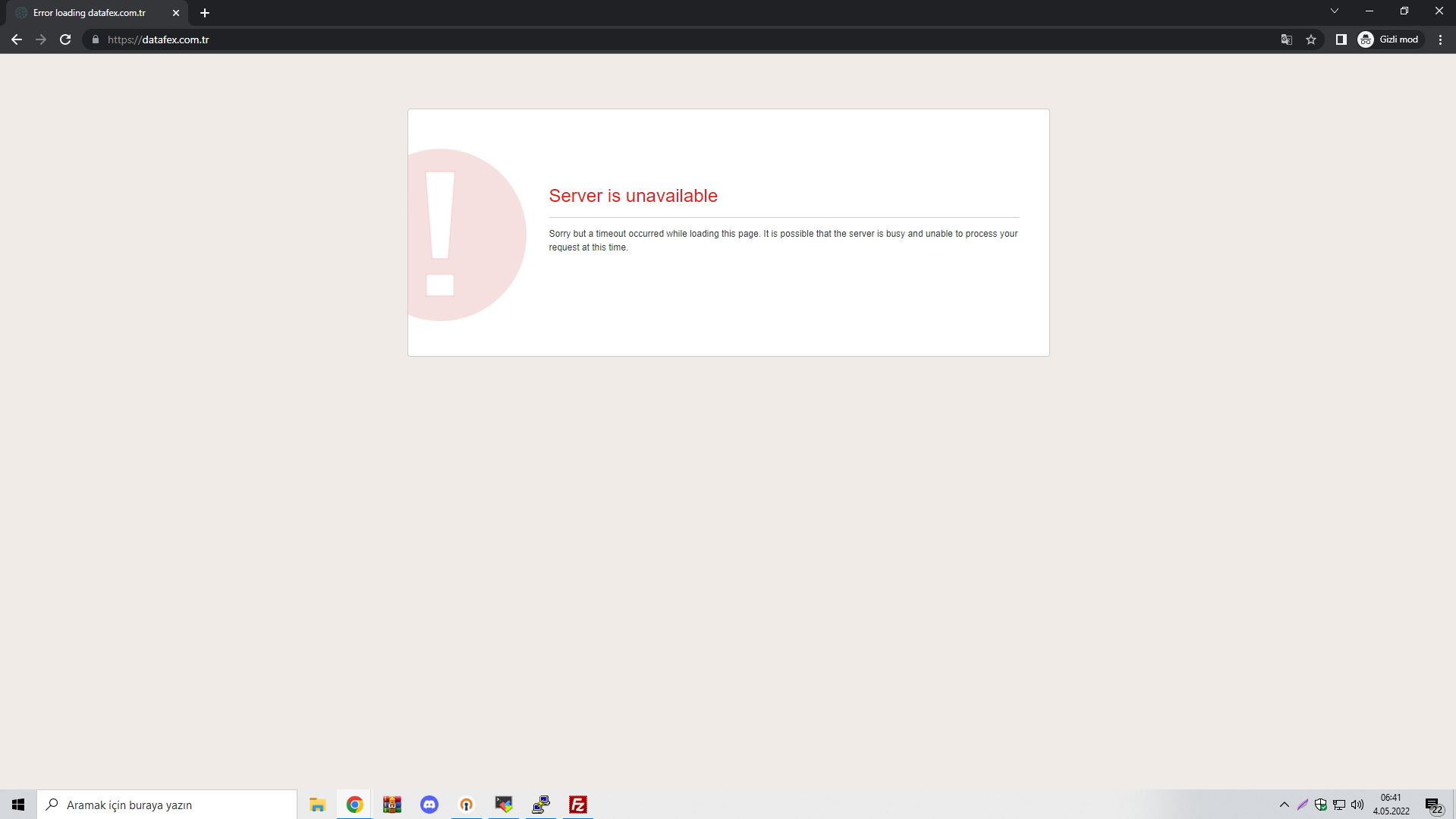The image size is (1456, 819).
Task: Go back to the previous page
Action: pos(17,39)
